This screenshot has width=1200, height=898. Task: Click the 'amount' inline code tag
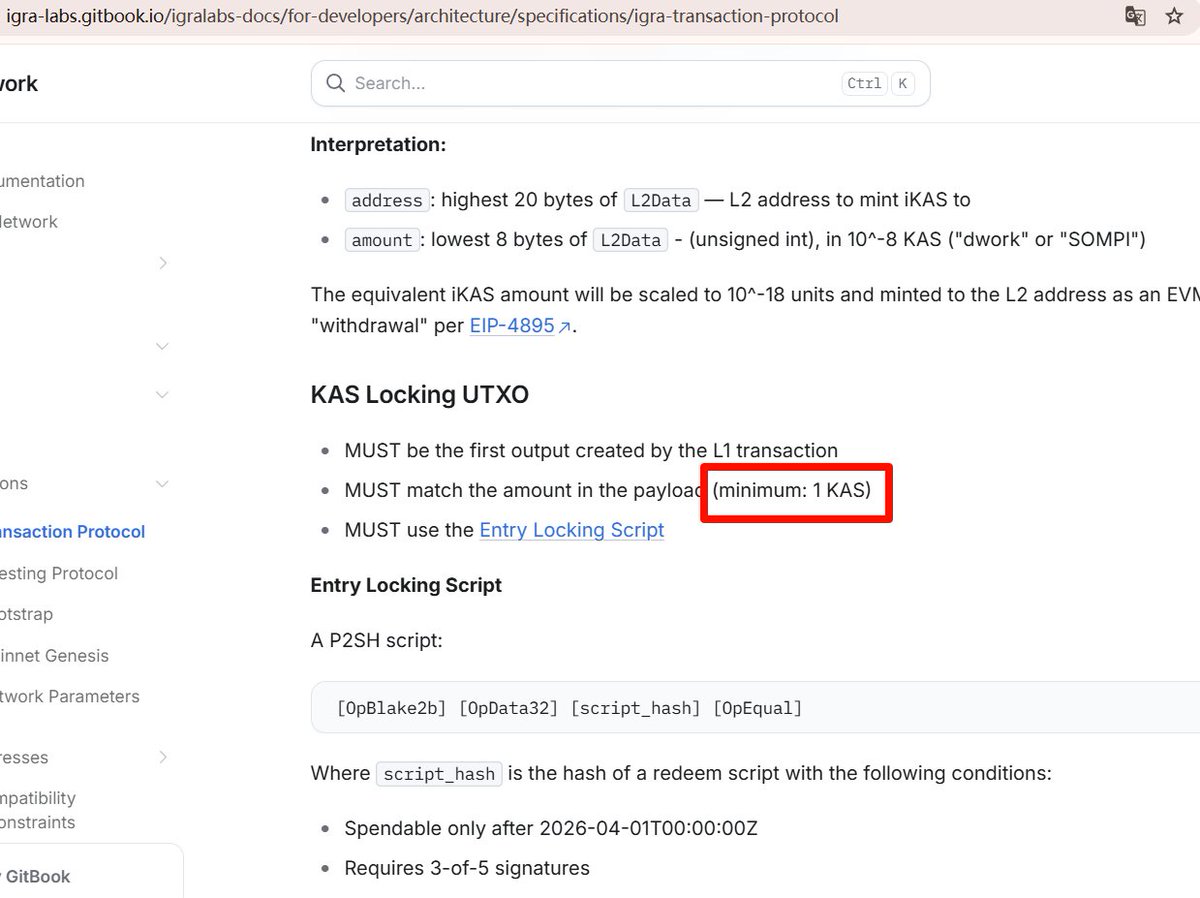pos(382,240)
